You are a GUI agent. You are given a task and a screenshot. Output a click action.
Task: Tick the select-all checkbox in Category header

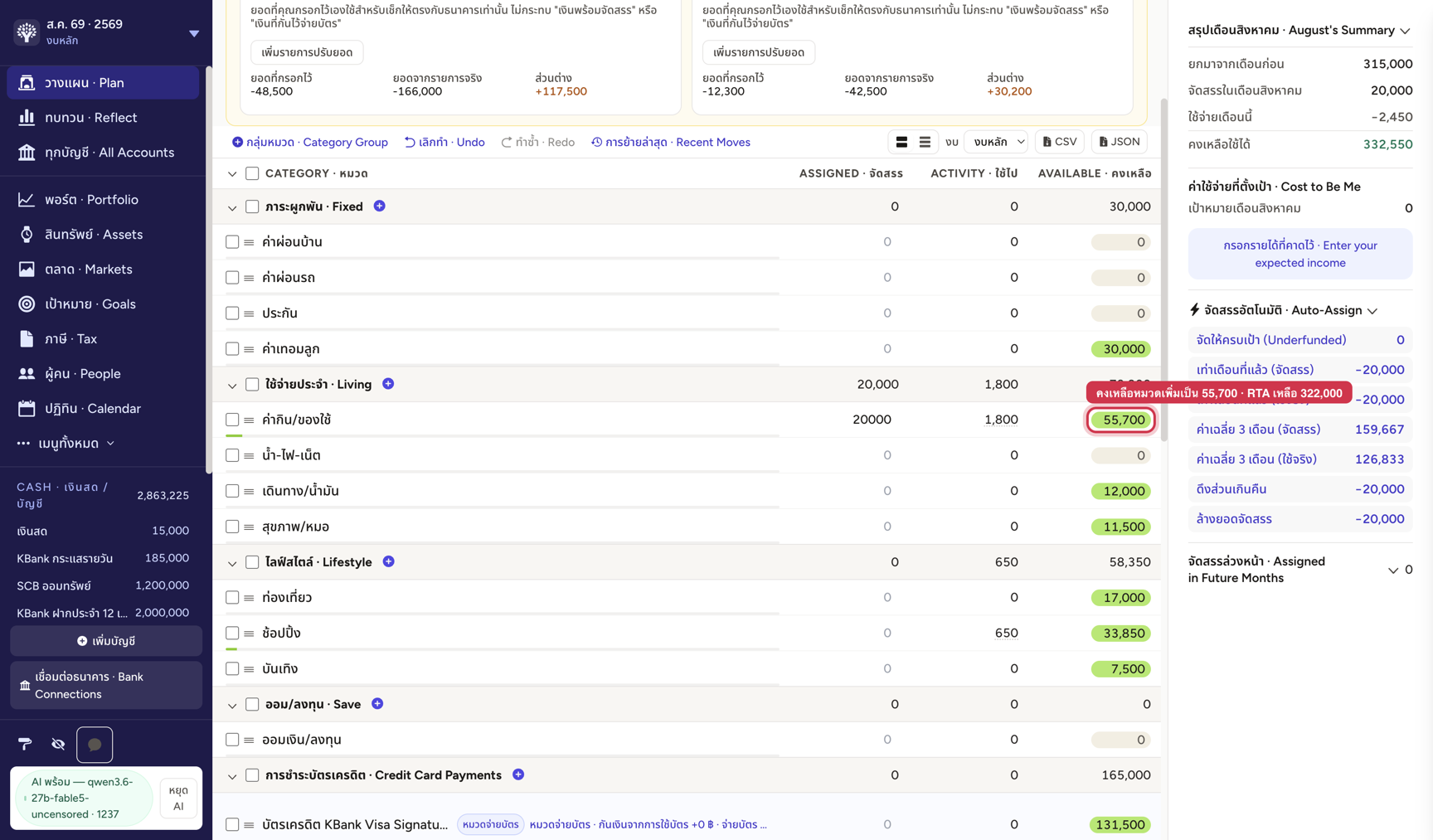[x=252, y=173]
